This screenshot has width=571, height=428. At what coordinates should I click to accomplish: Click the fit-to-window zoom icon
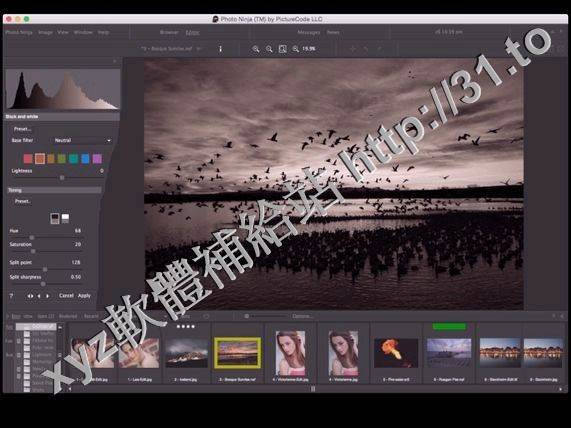282,49
